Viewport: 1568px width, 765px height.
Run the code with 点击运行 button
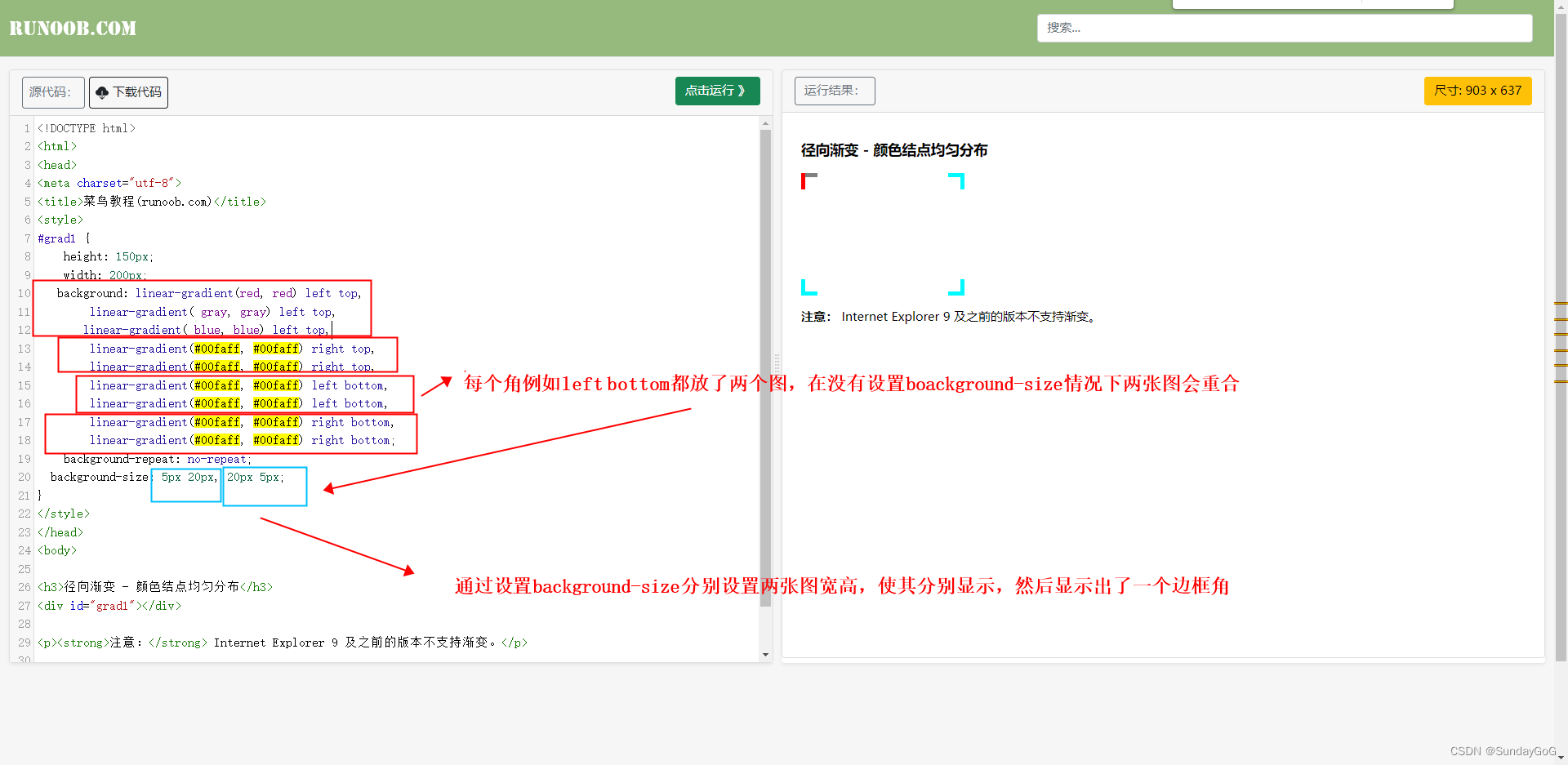pos(717,91)
